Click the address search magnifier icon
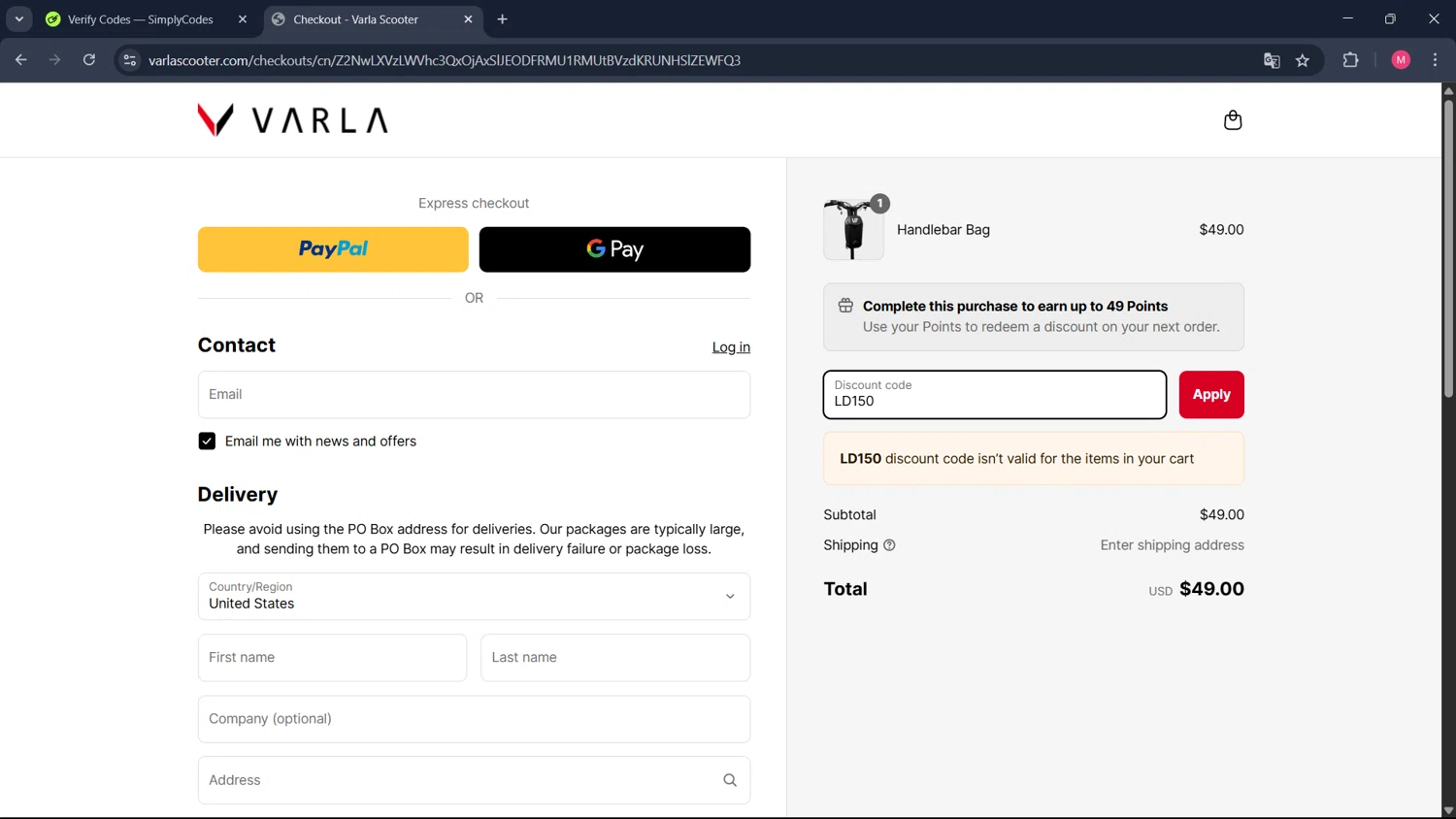Viewport: 1456px width, 819px height. tap(730, 780)
